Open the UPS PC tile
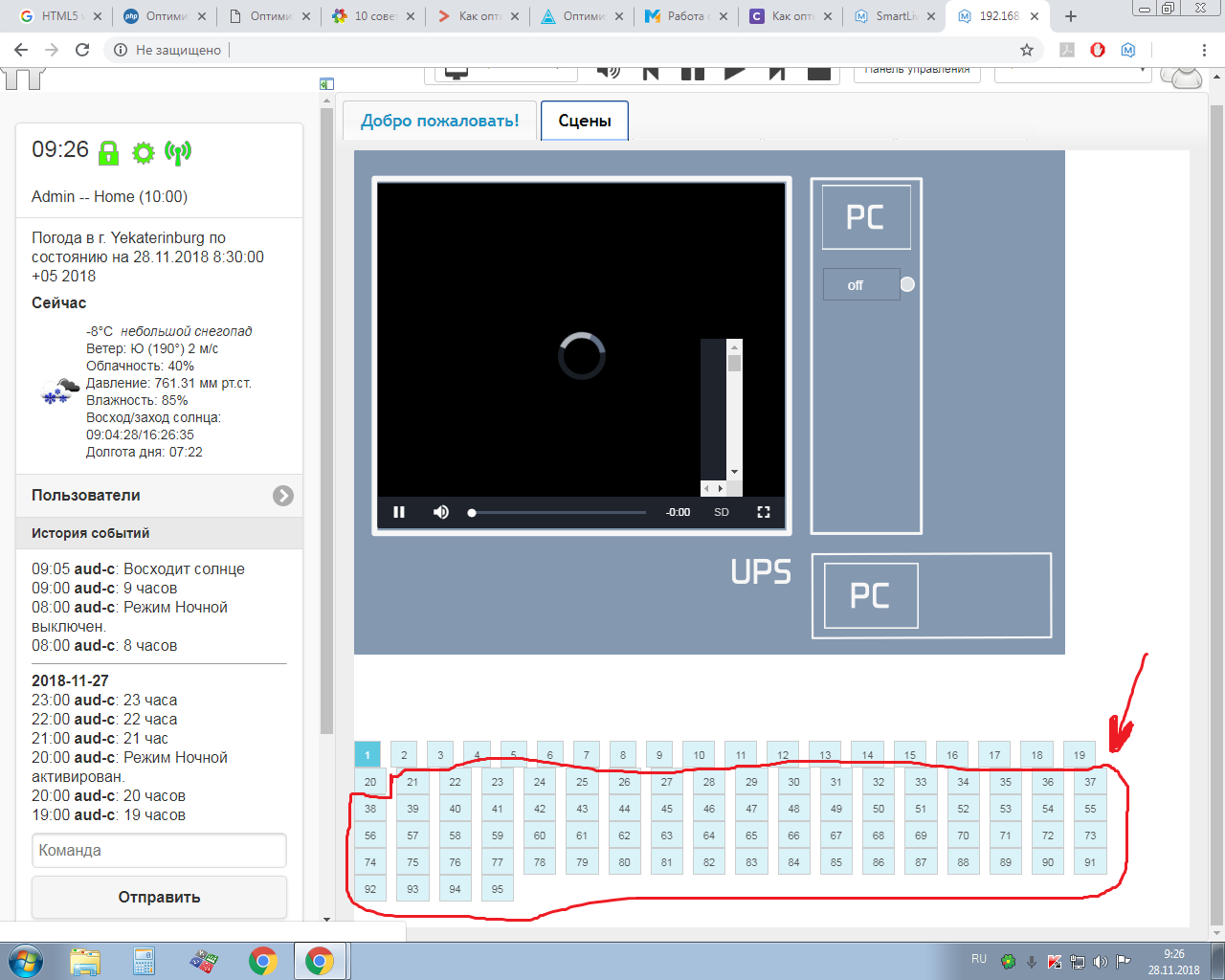The image size is (1225, 980). pos(871,595)
